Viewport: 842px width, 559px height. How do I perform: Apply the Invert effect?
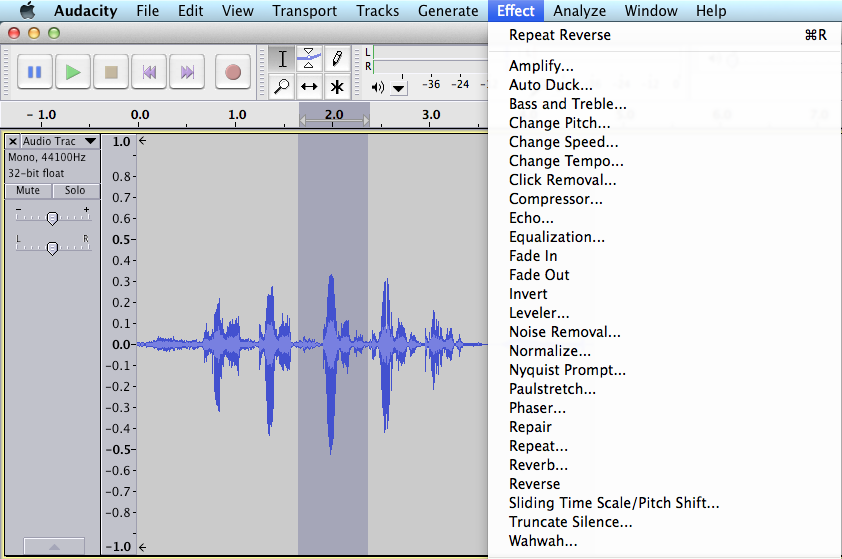[665, 294]
